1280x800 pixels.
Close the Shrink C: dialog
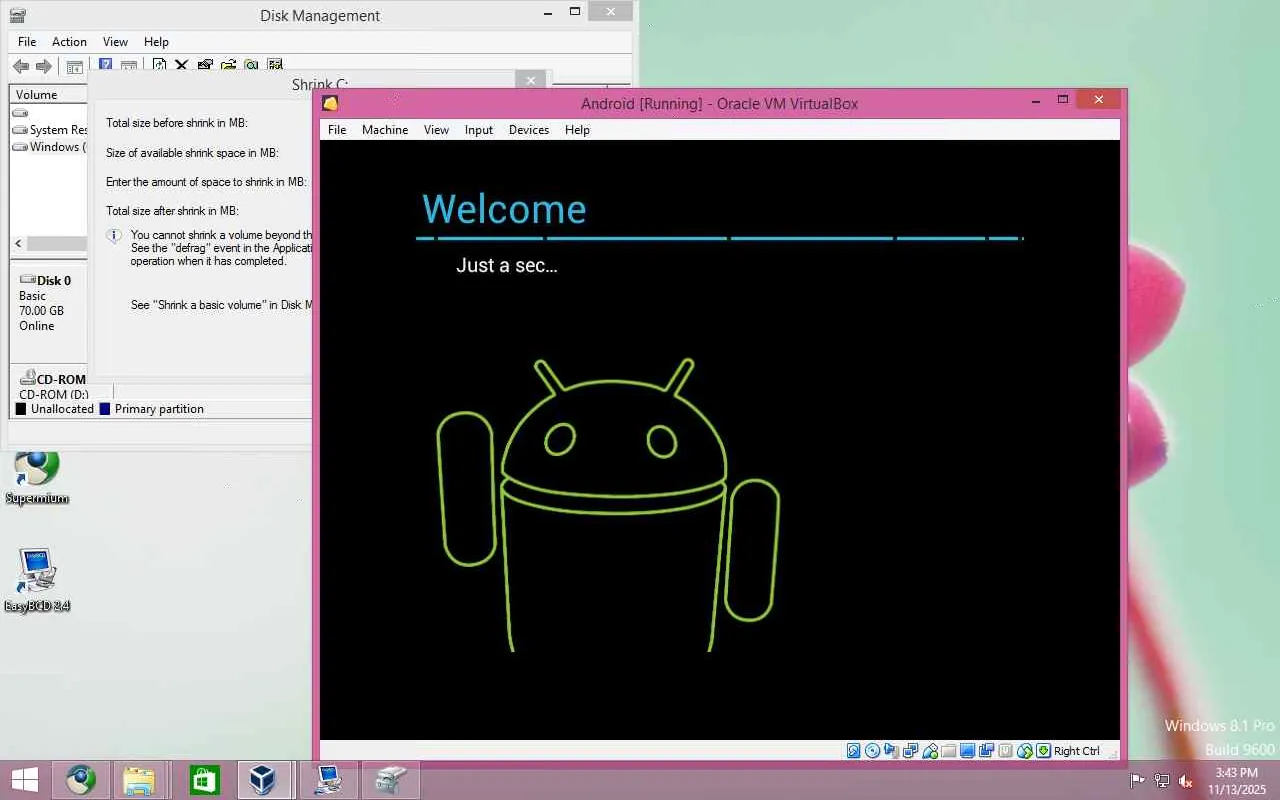click(531, 80)
